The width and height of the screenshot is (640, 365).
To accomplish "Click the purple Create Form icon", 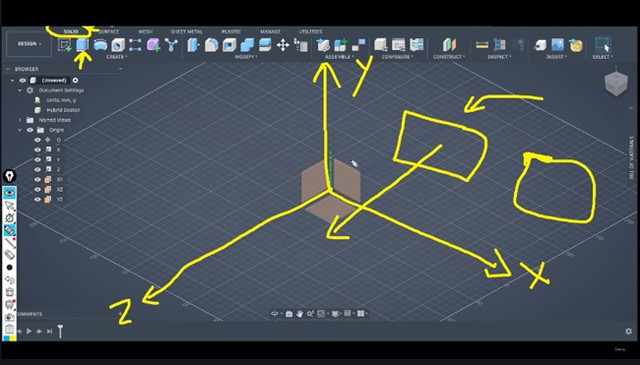I will point(153,45).
